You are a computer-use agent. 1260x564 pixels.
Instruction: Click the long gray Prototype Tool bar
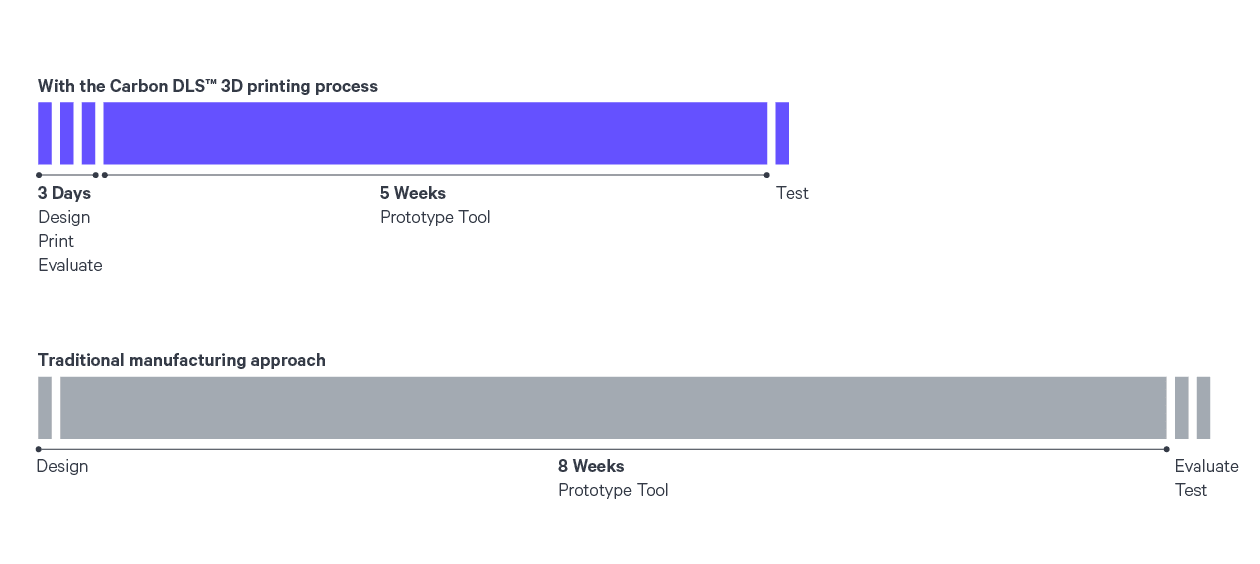coord(613,408)
